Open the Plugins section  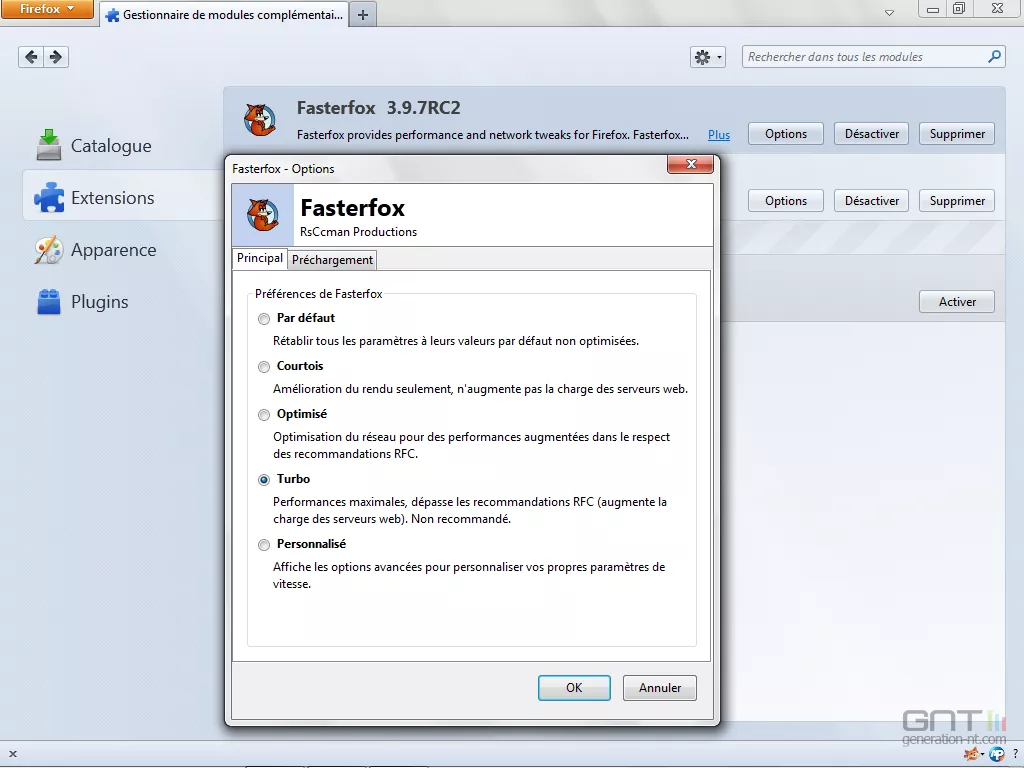(99, 301)
